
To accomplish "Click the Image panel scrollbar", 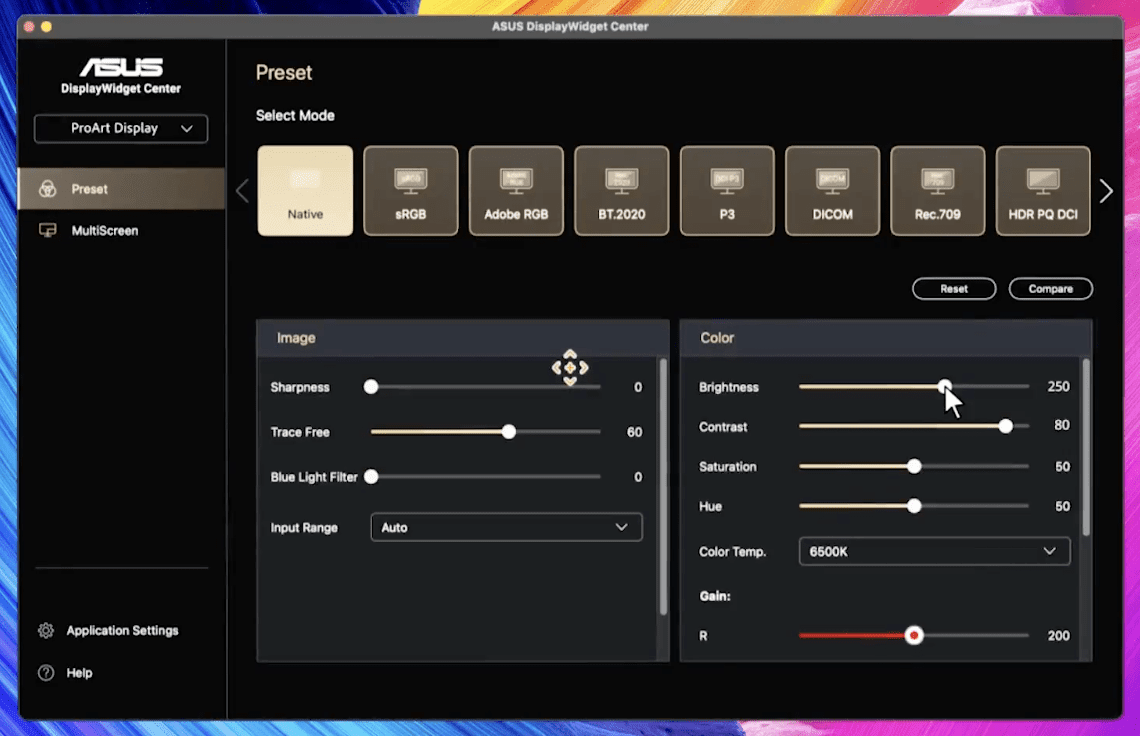I will [663, 487].
